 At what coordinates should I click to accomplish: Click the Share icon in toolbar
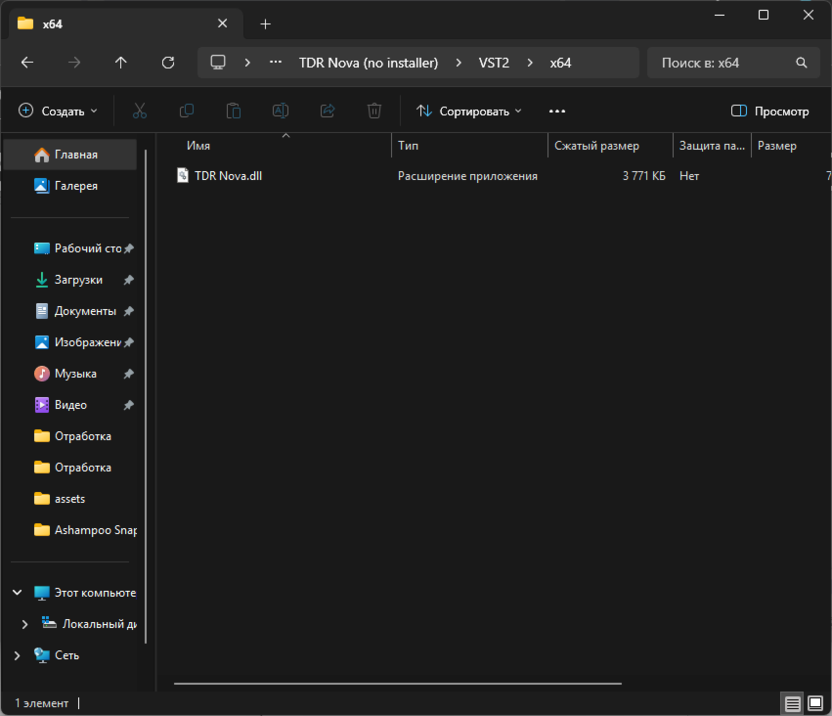pos(327,111)
